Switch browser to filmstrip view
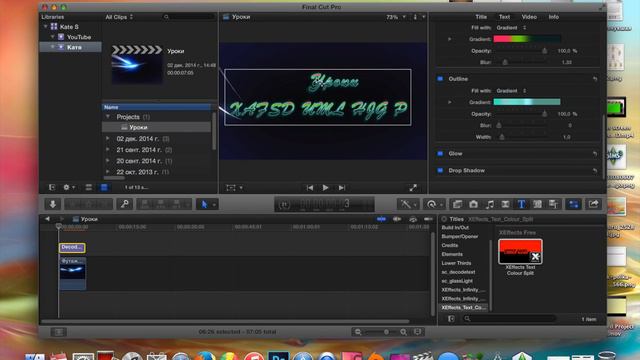The width and height of the screenshot is (640, 360). (89, 187)
